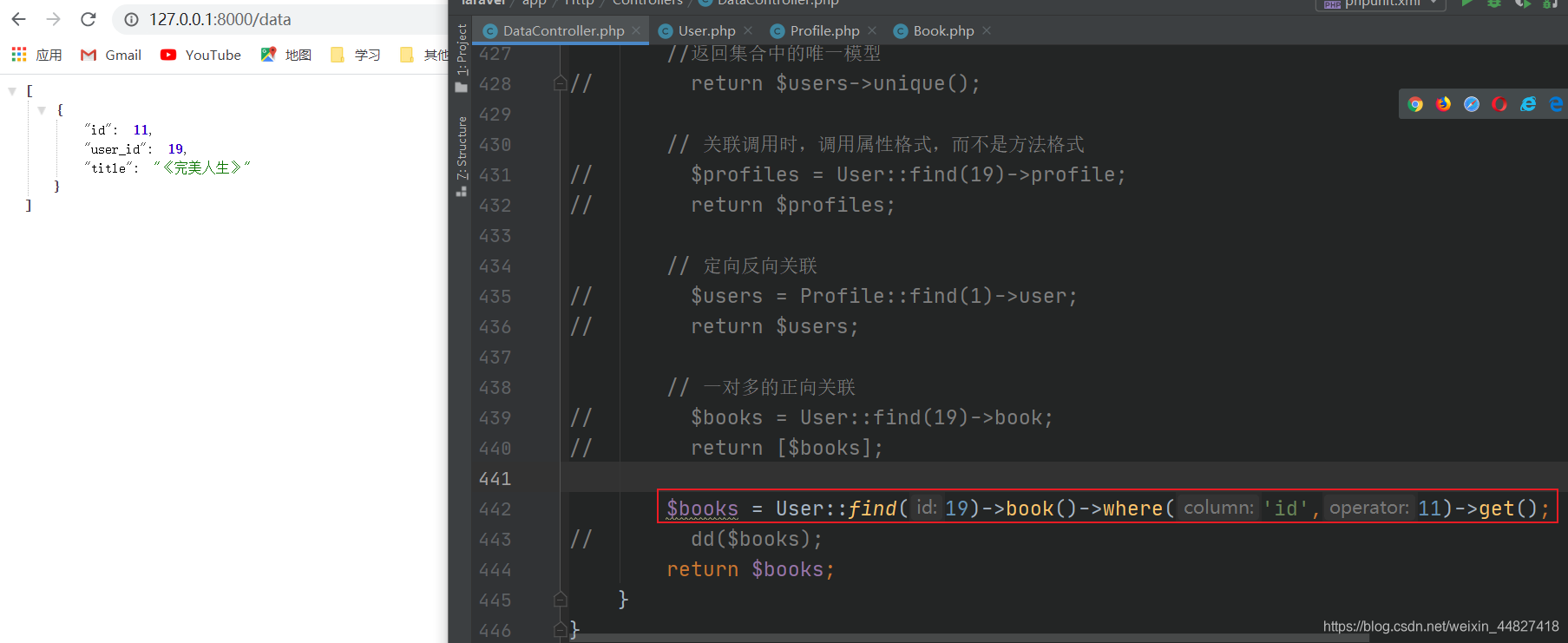
Task: Click $profiles = User::find(19)->profile; line
Action: click(x=909, y=174)
